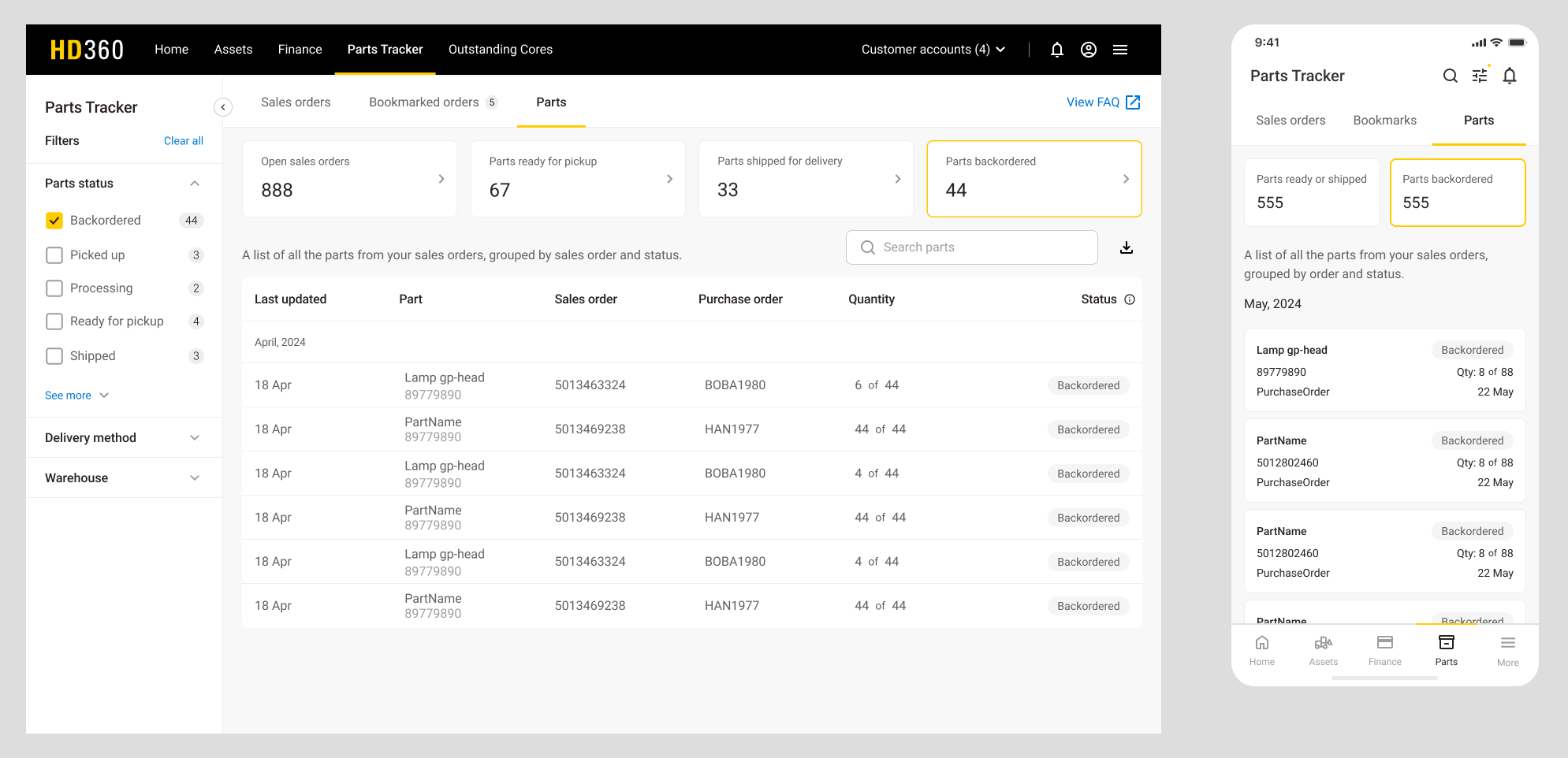The image size is (1568, 758).
Task: Collapse the Parts status filter section
Action: click(195, 184)
